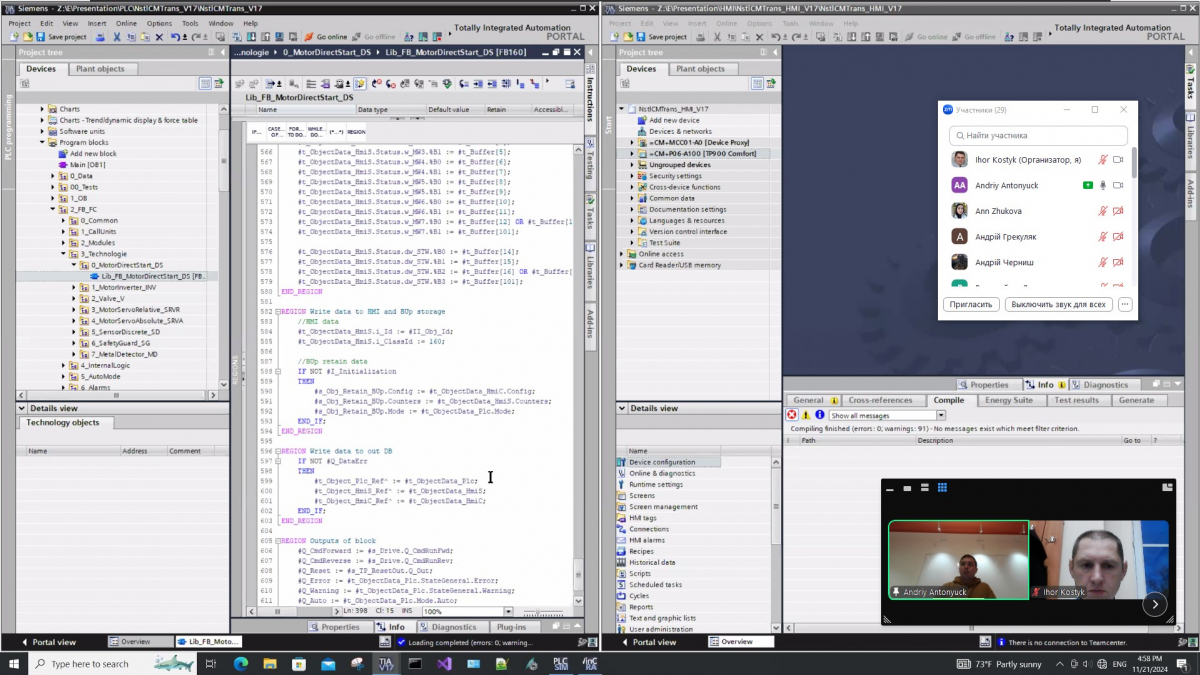Open the PLCSIM icon on the taskbar
1200x675 pixels.
[561, 663]
